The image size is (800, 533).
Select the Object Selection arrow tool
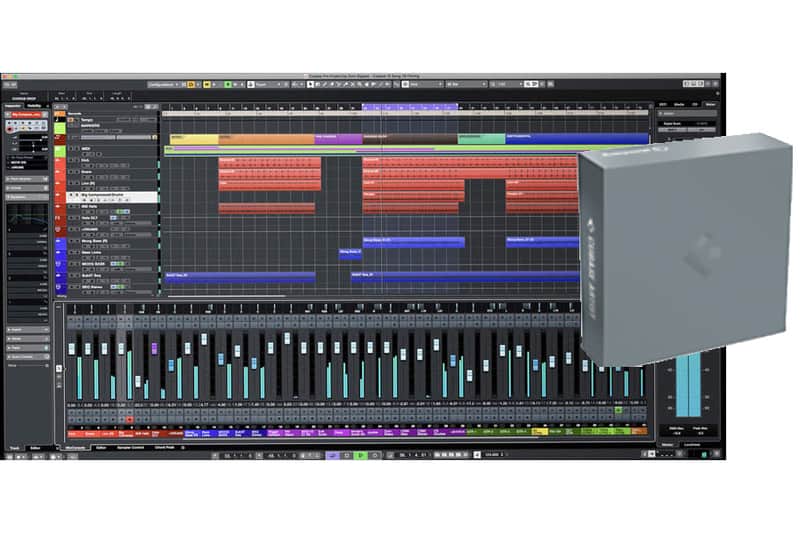pyautogui.click(x=310, y=84)
